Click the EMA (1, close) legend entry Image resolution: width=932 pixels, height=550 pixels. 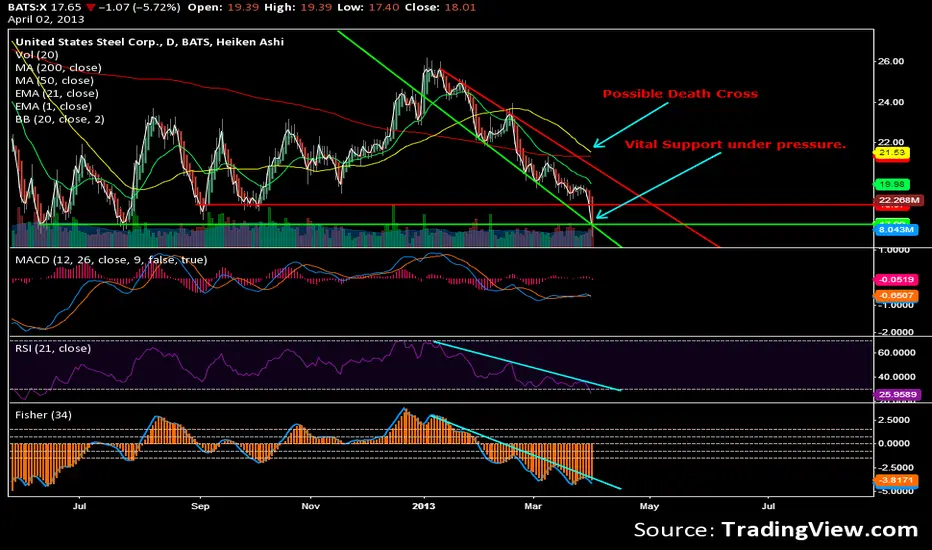pyautogui.click(x=53, y=106)
